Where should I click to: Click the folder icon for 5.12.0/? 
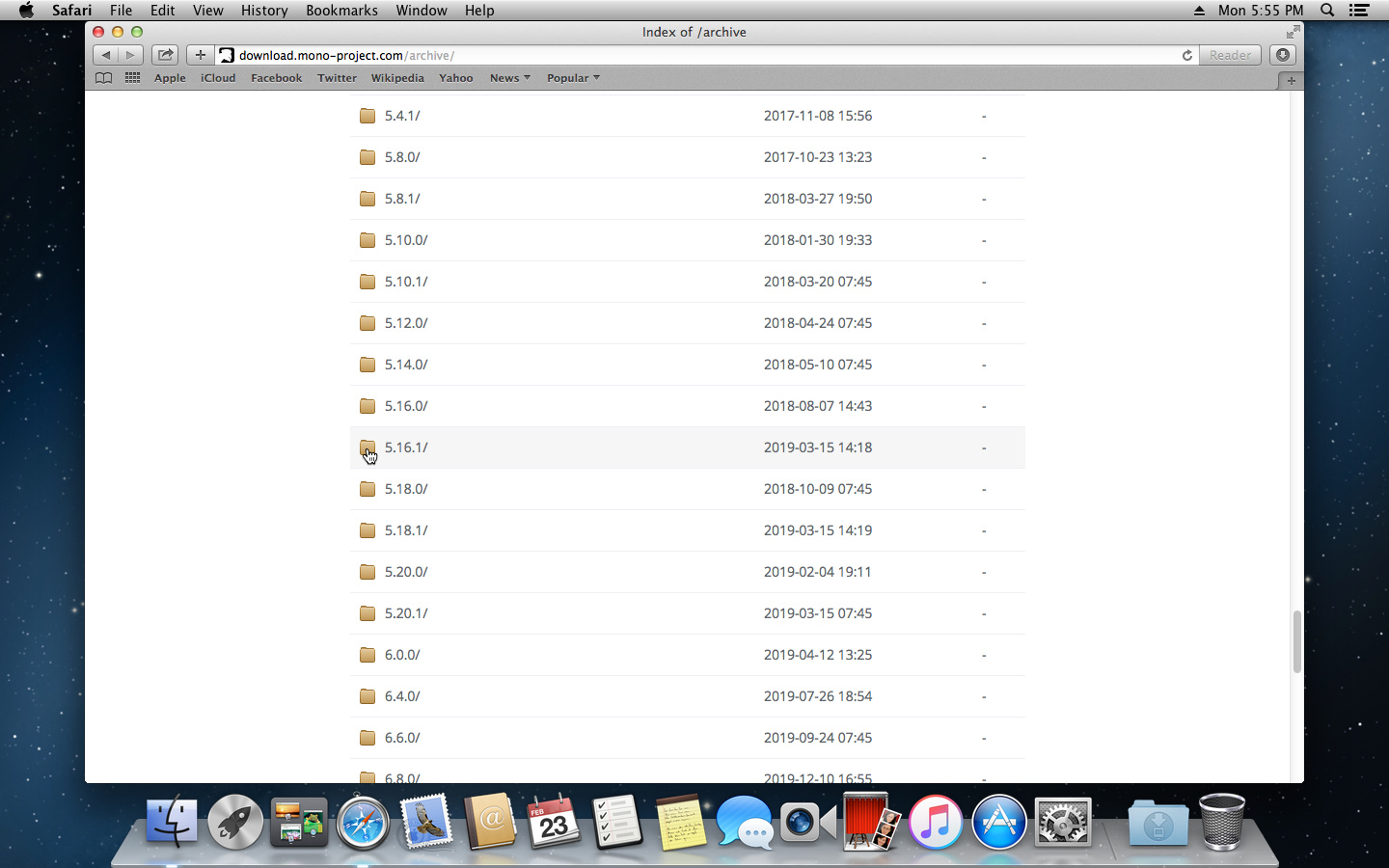[368, 323]
